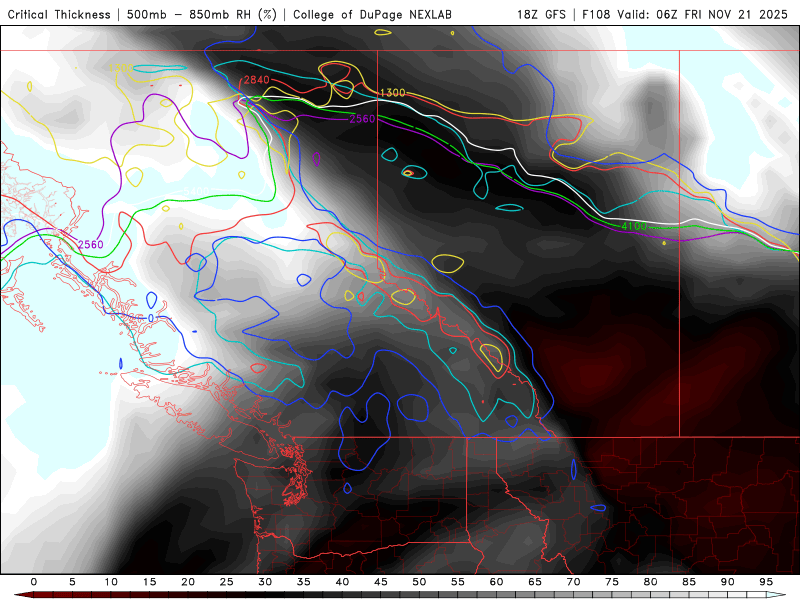Click the colorbar tick label "20"

tap(188, 582)
